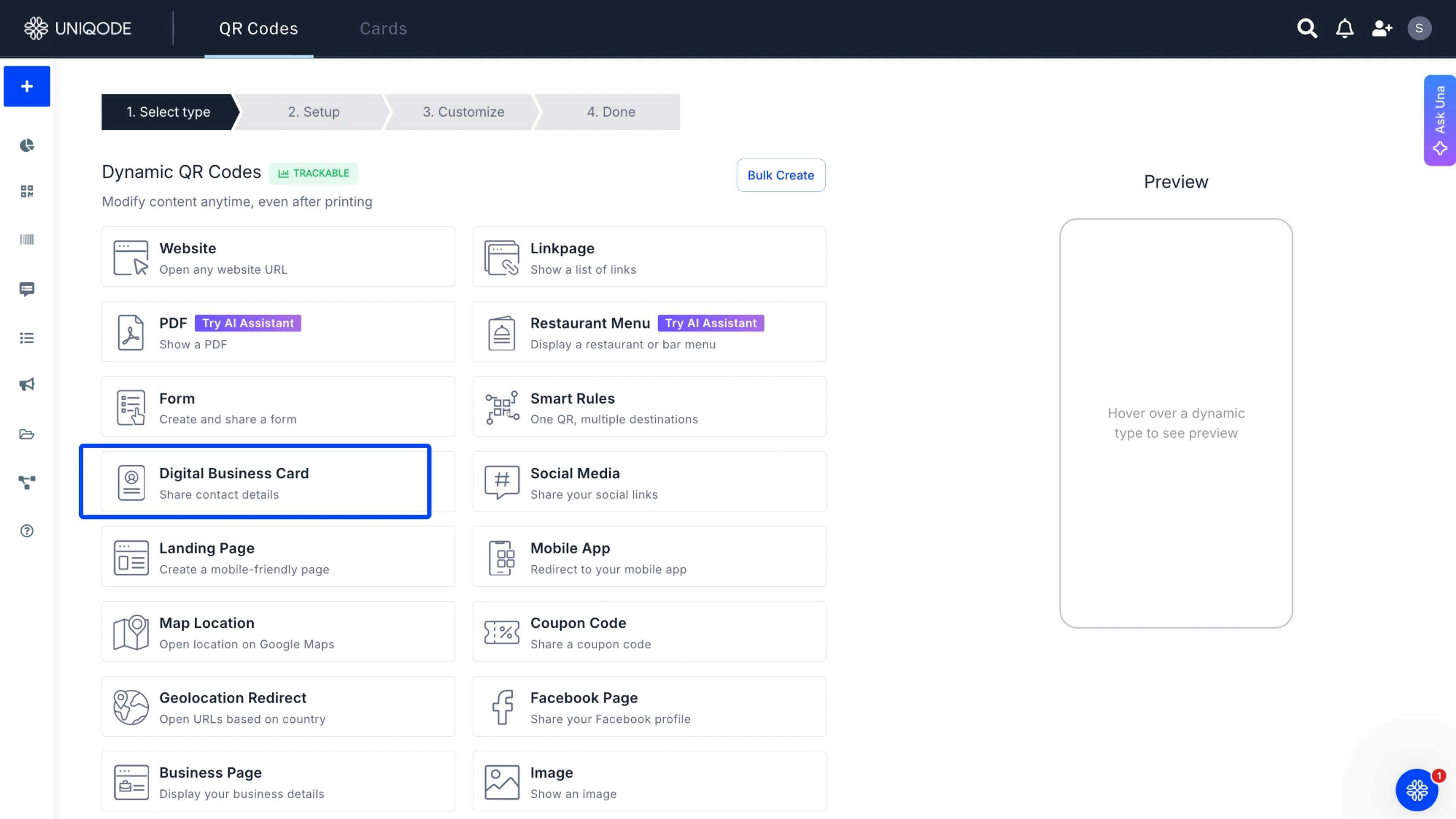Screen dimensions: 1456x819
Task: Open notifications bell
Action: point(1345,28)
